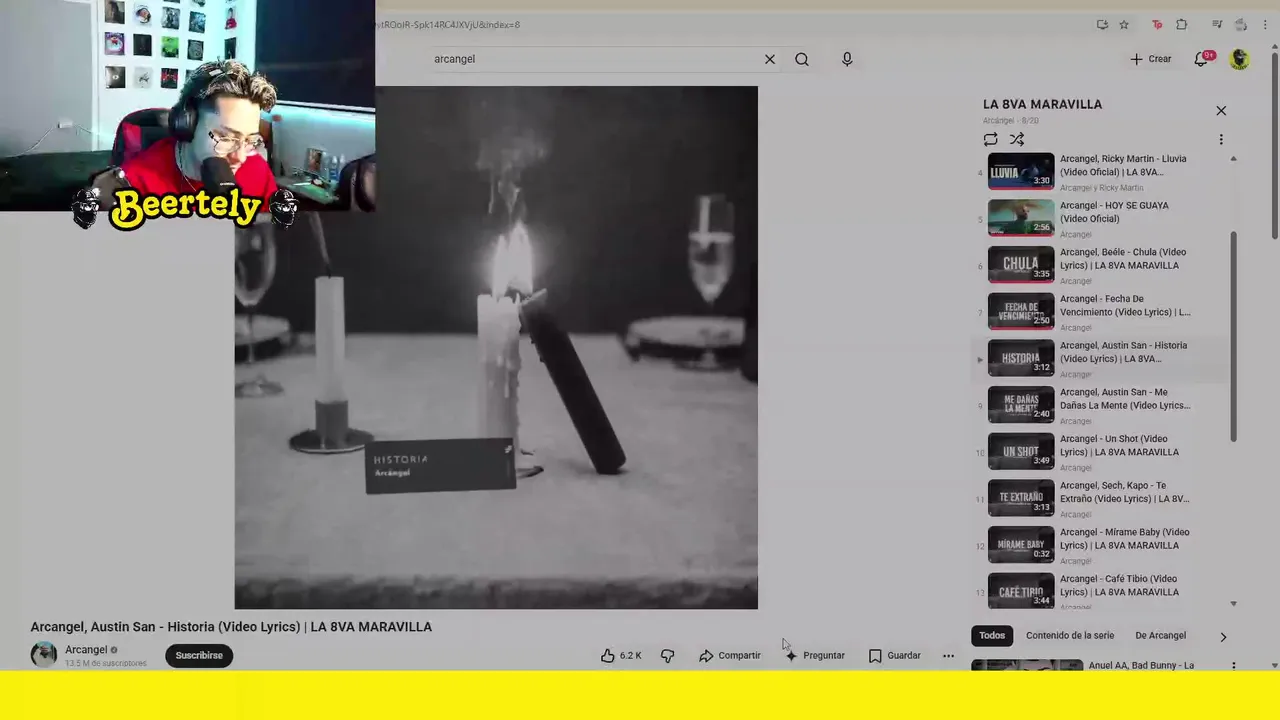Open the red Tp browser extension
The height and width of the screenshot is (720, 1280).
[x=1157, y=25]
